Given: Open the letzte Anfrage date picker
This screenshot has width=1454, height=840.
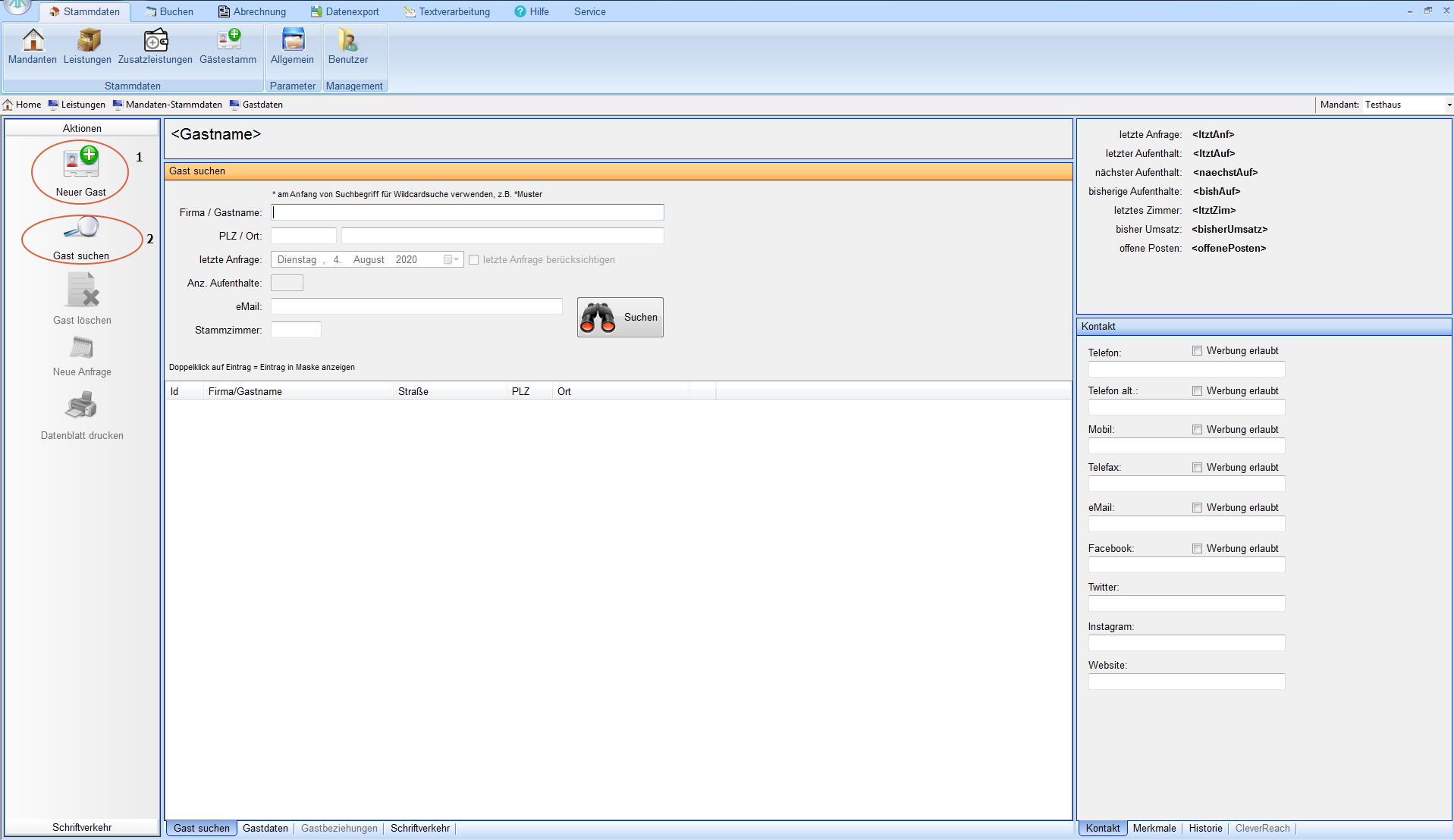Looking at the screenshot, I should pos(451,260).
